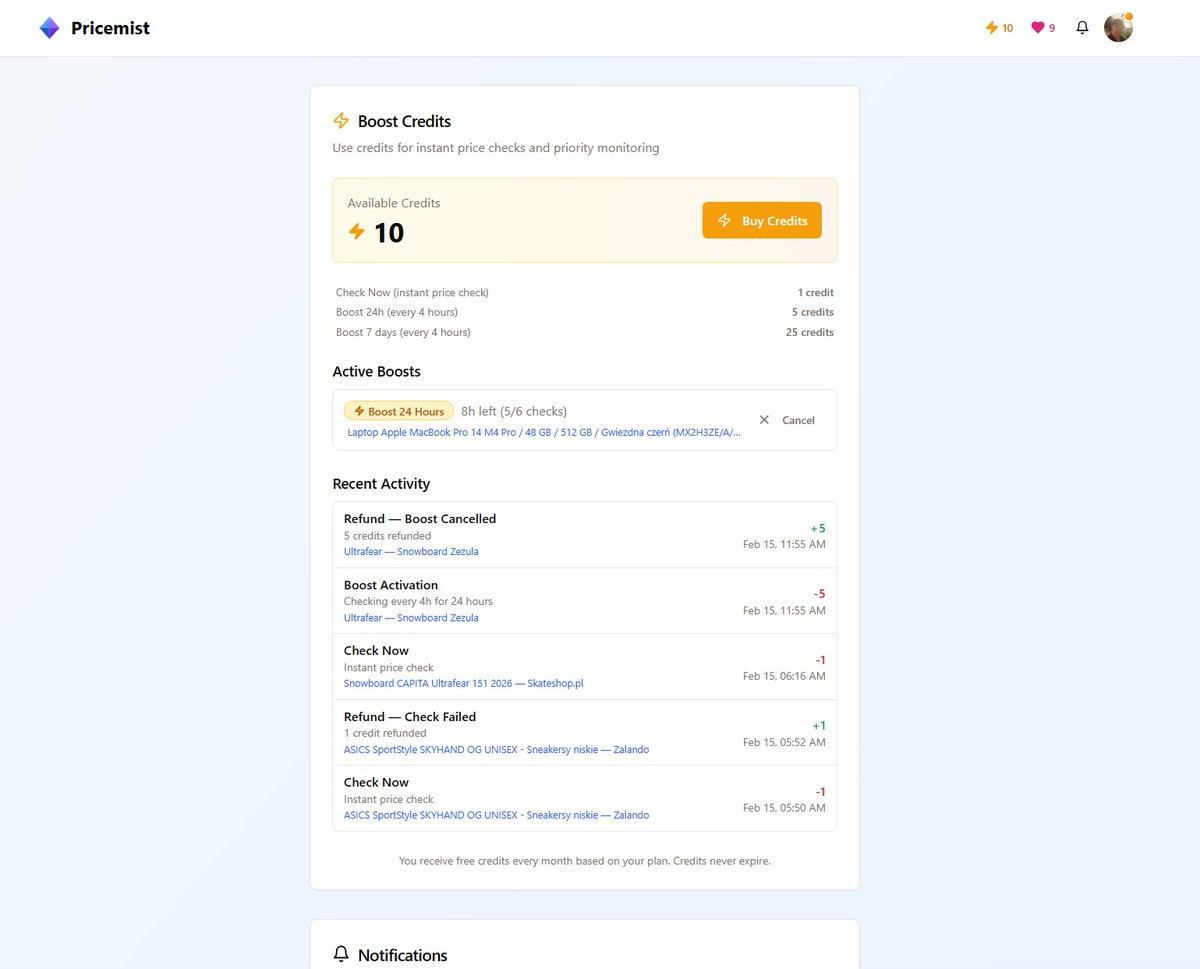
Task: Click the Notifications section bell icon
Action: (341, 955)
